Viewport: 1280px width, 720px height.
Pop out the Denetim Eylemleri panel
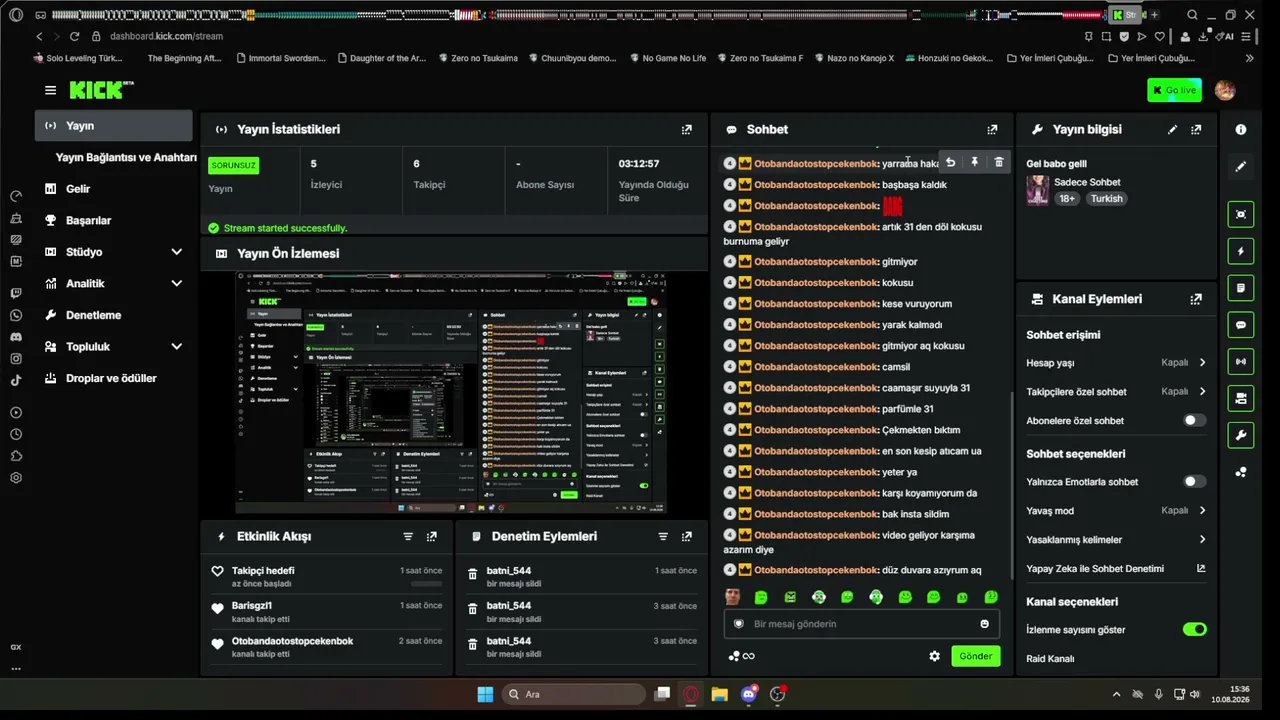pyautogui.click(x=687, y=536)
